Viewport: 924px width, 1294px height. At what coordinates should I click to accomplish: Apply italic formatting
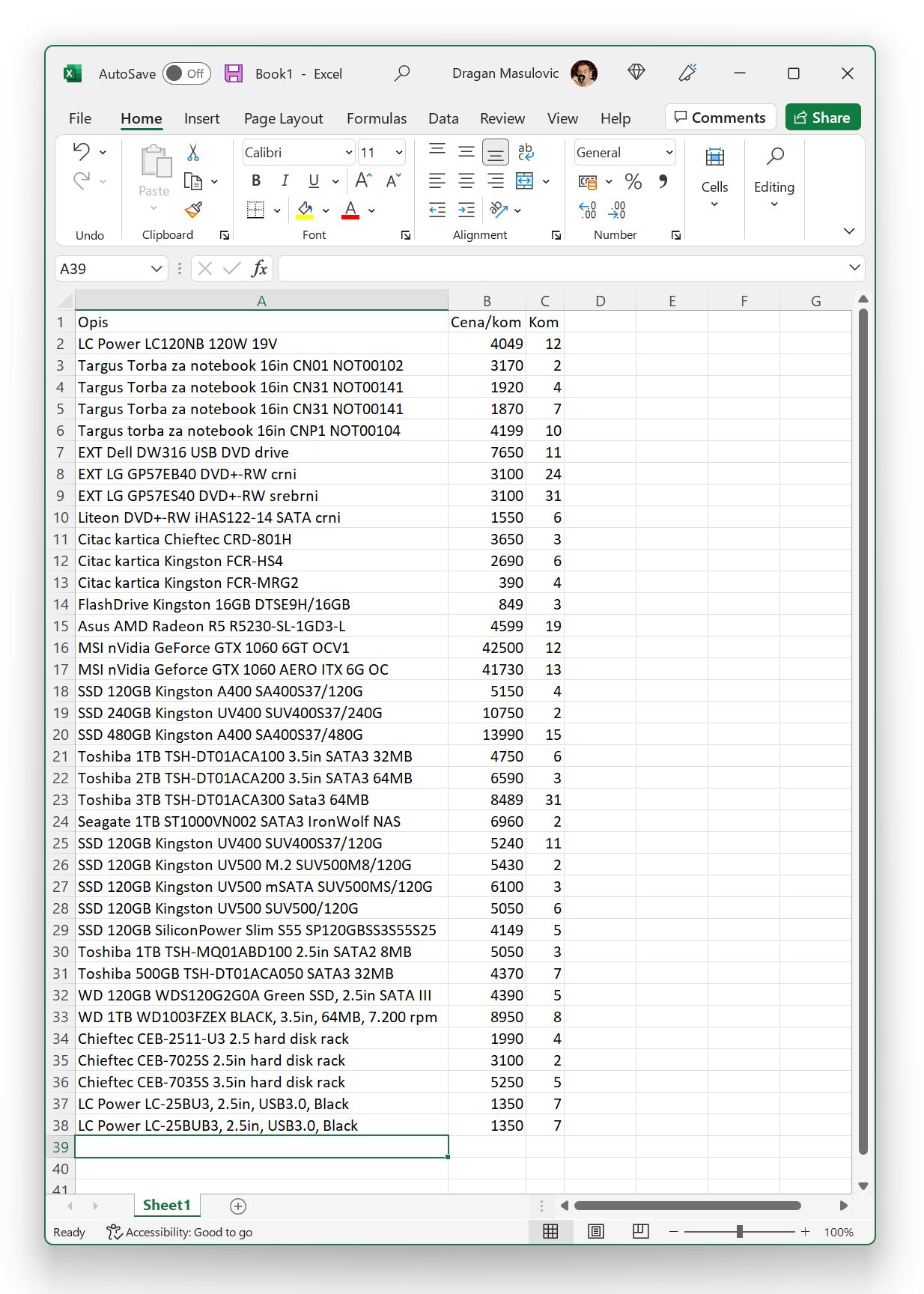pos(285,180)
